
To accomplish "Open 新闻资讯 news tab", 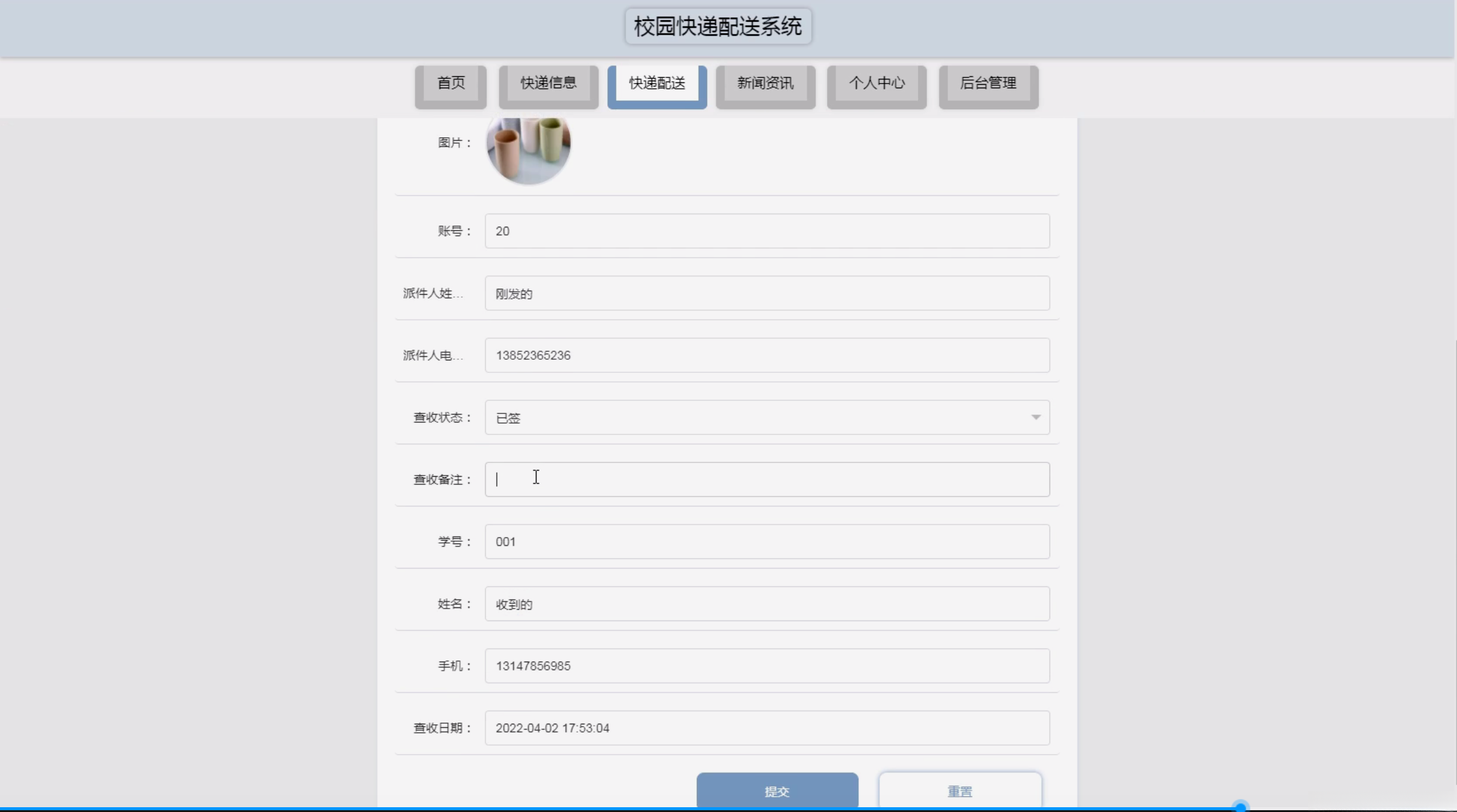I will coord(765,84).
